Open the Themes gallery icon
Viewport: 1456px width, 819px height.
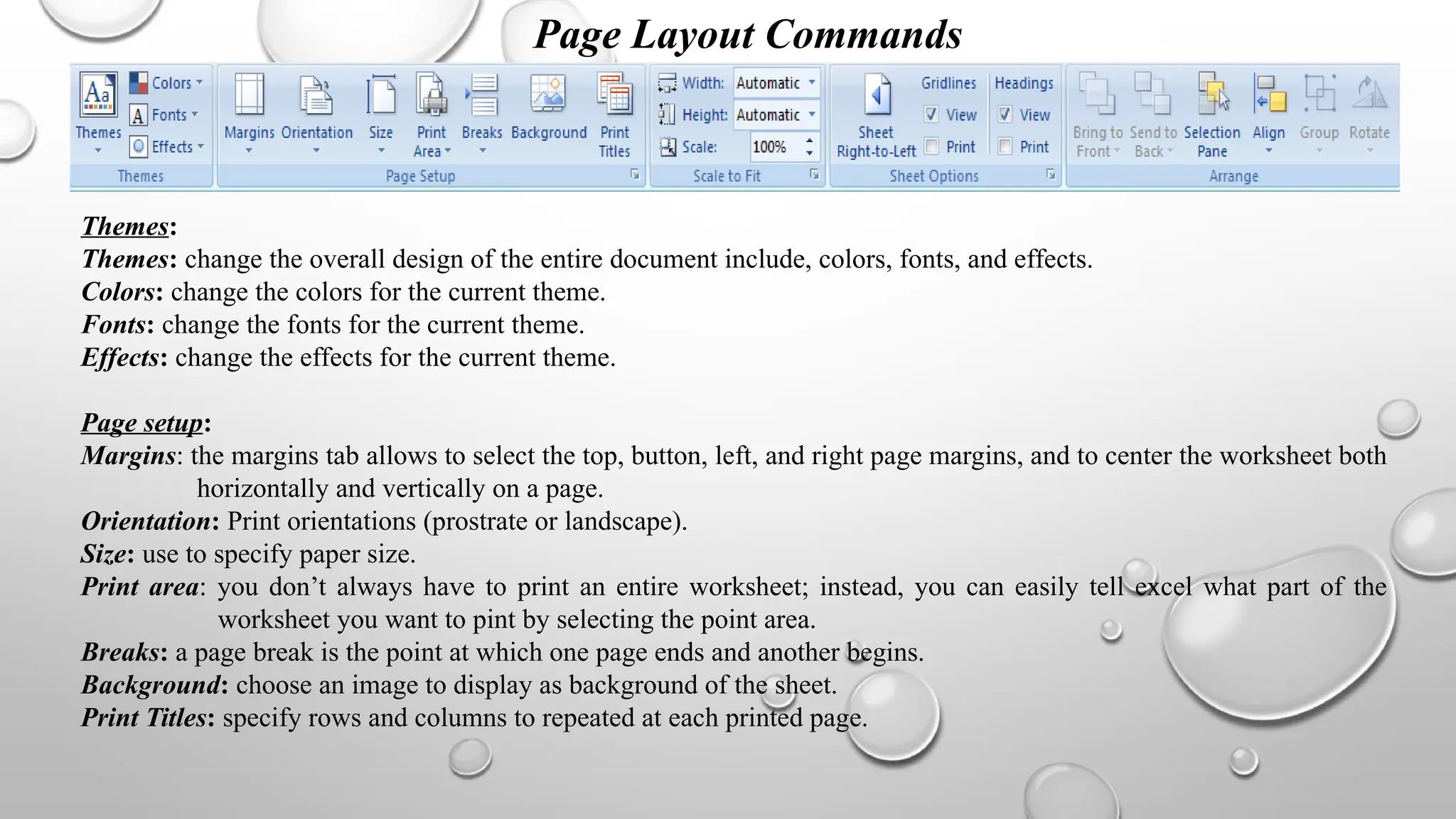click(98, 94)
